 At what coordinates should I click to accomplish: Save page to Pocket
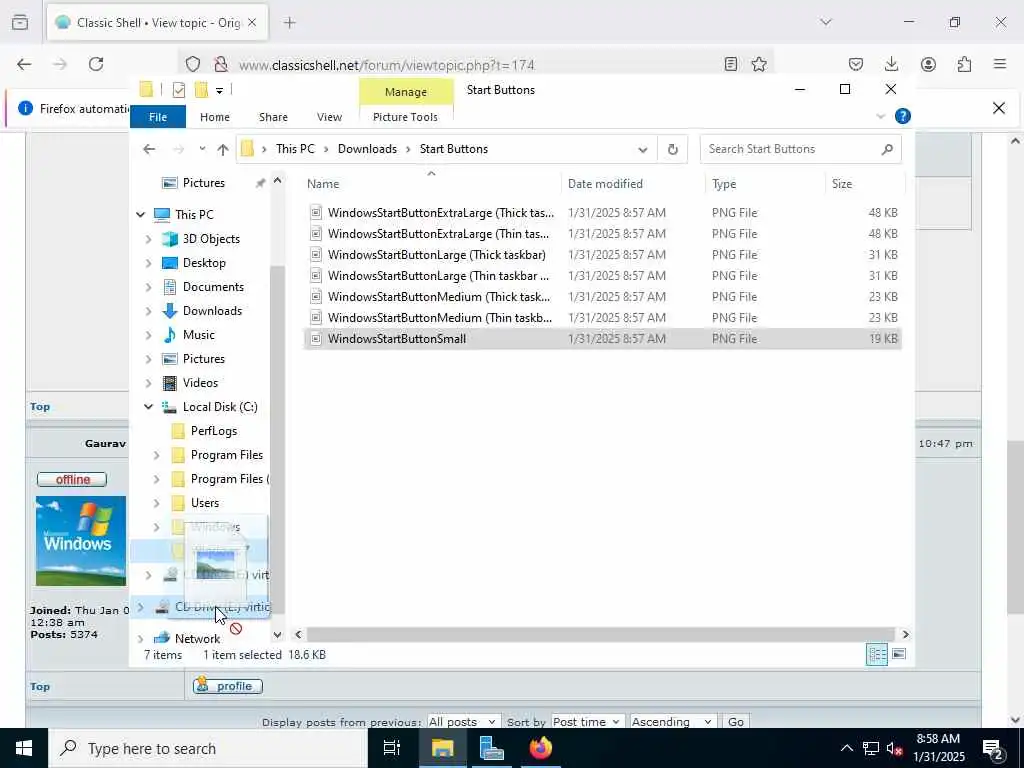click(856, 64)
